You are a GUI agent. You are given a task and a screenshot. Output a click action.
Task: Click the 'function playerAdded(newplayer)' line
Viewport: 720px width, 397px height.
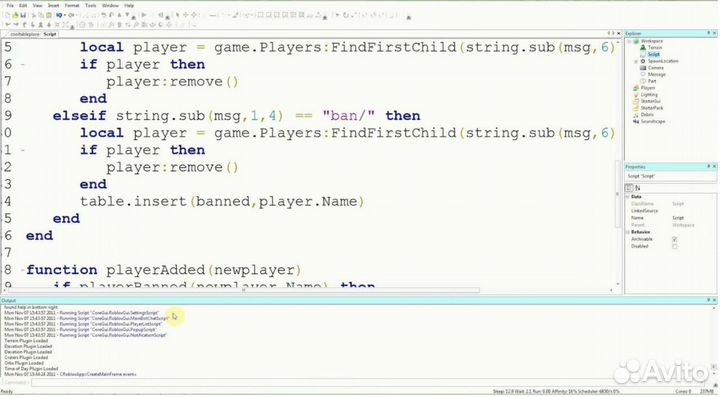pyautogui.click(x=163, y=270)
